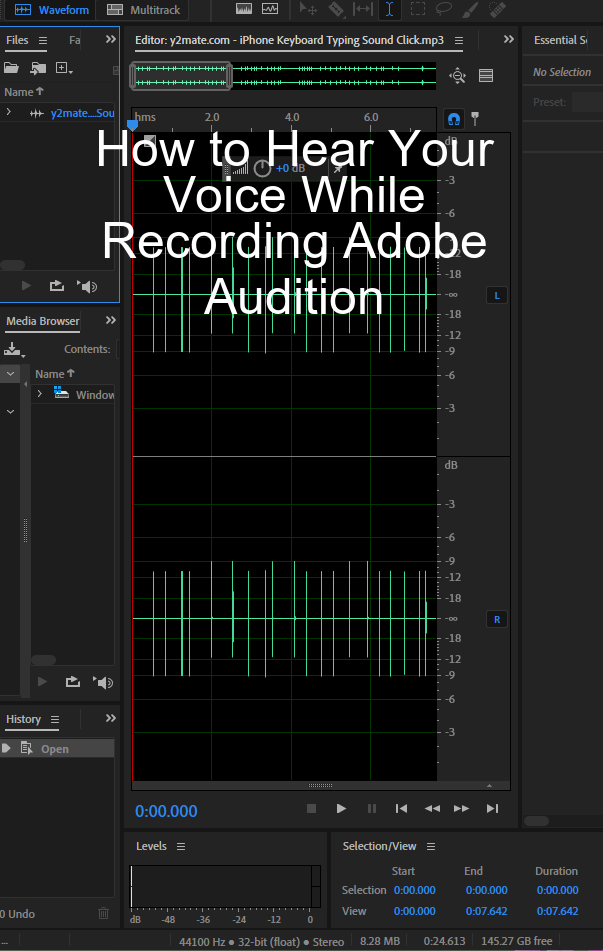Click the marker pin icon on the timeline
This screenshot has width=603, height=951.
[475, 119]
